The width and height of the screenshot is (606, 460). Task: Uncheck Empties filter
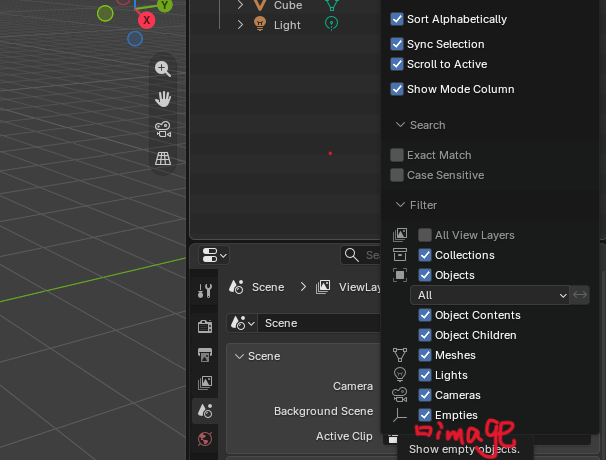tap(425, 415)
